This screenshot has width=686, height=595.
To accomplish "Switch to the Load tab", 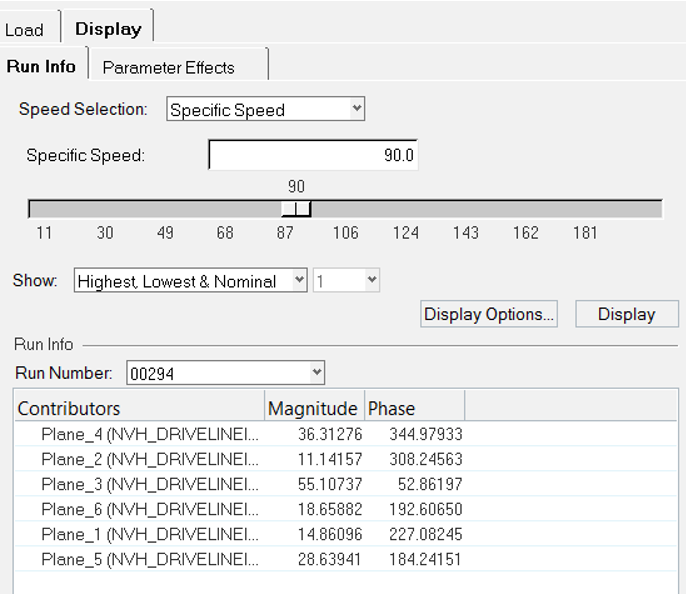I will coord(25,29).
